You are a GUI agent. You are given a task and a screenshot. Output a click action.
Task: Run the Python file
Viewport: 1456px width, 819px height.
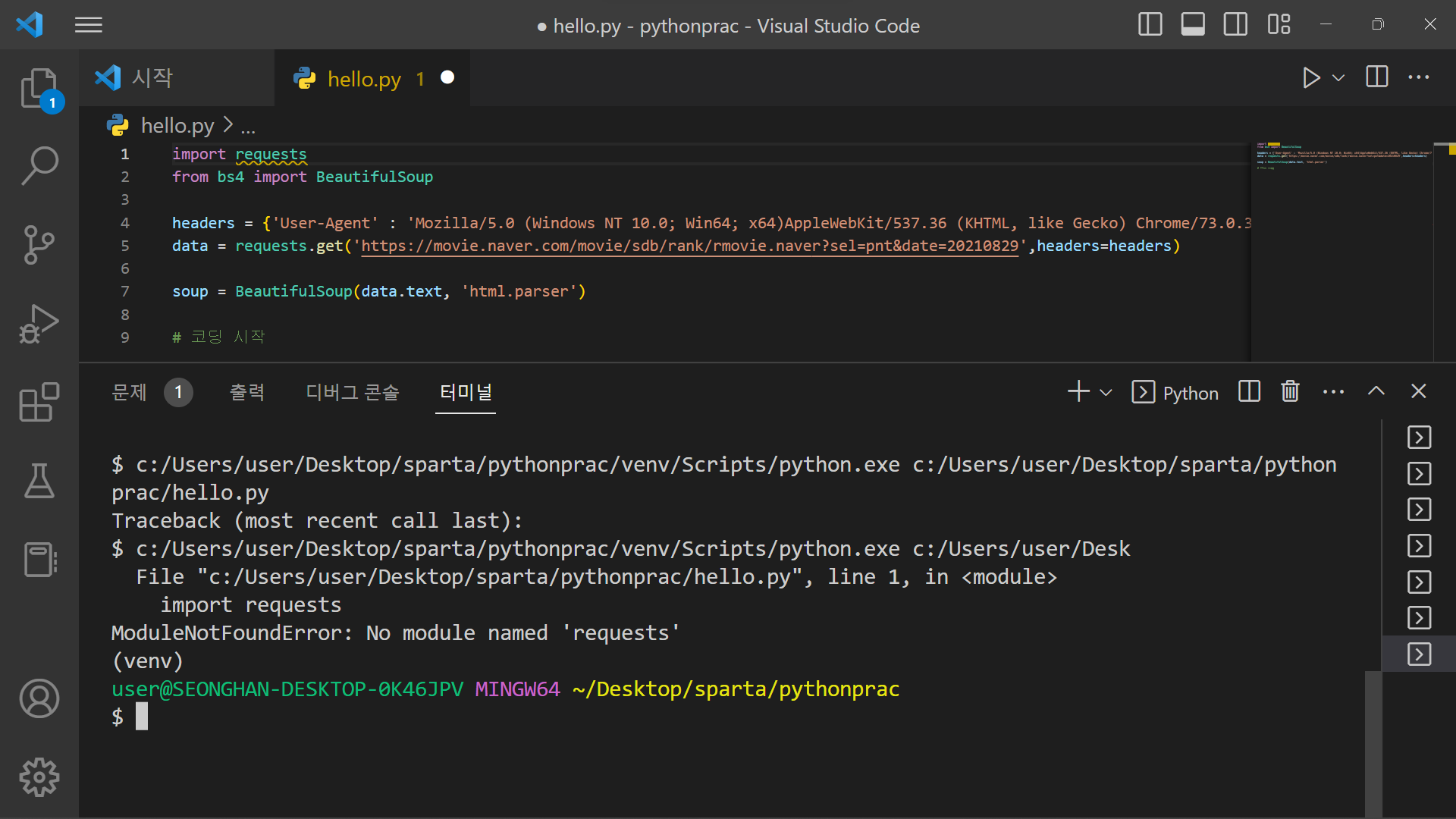1311,78
